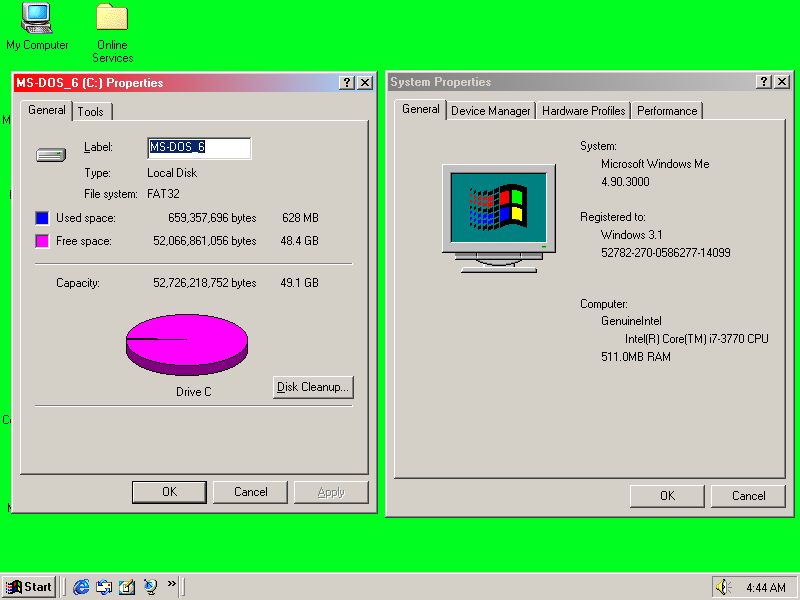Click the "628 MB" used space text

[301, 218]
